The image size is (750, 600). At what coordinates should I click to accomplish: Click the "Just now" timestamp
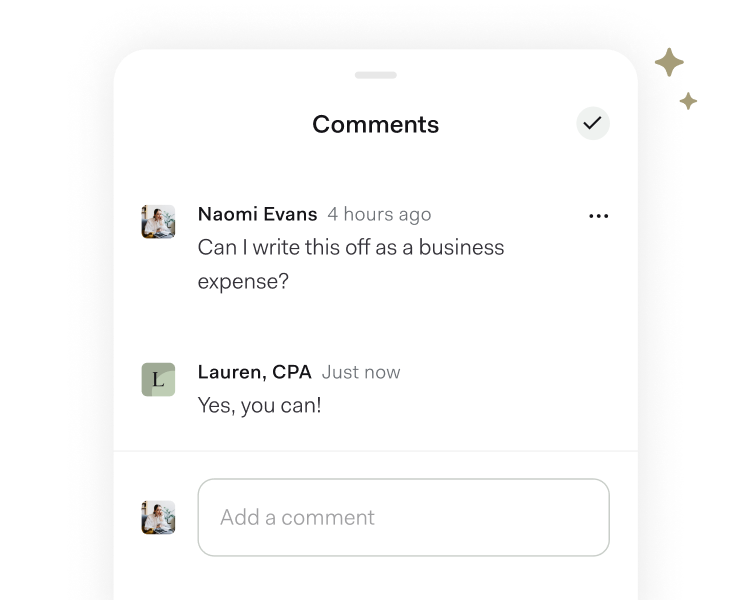[361, 372]
